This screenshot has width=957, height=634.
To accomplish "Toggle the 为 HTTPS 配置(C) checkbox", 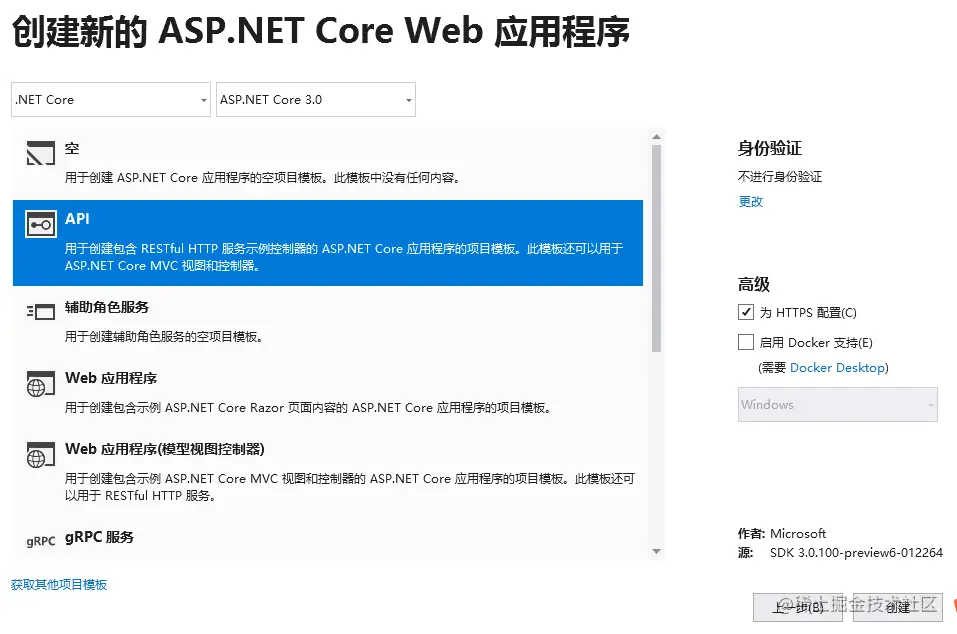I will (746, 312).
